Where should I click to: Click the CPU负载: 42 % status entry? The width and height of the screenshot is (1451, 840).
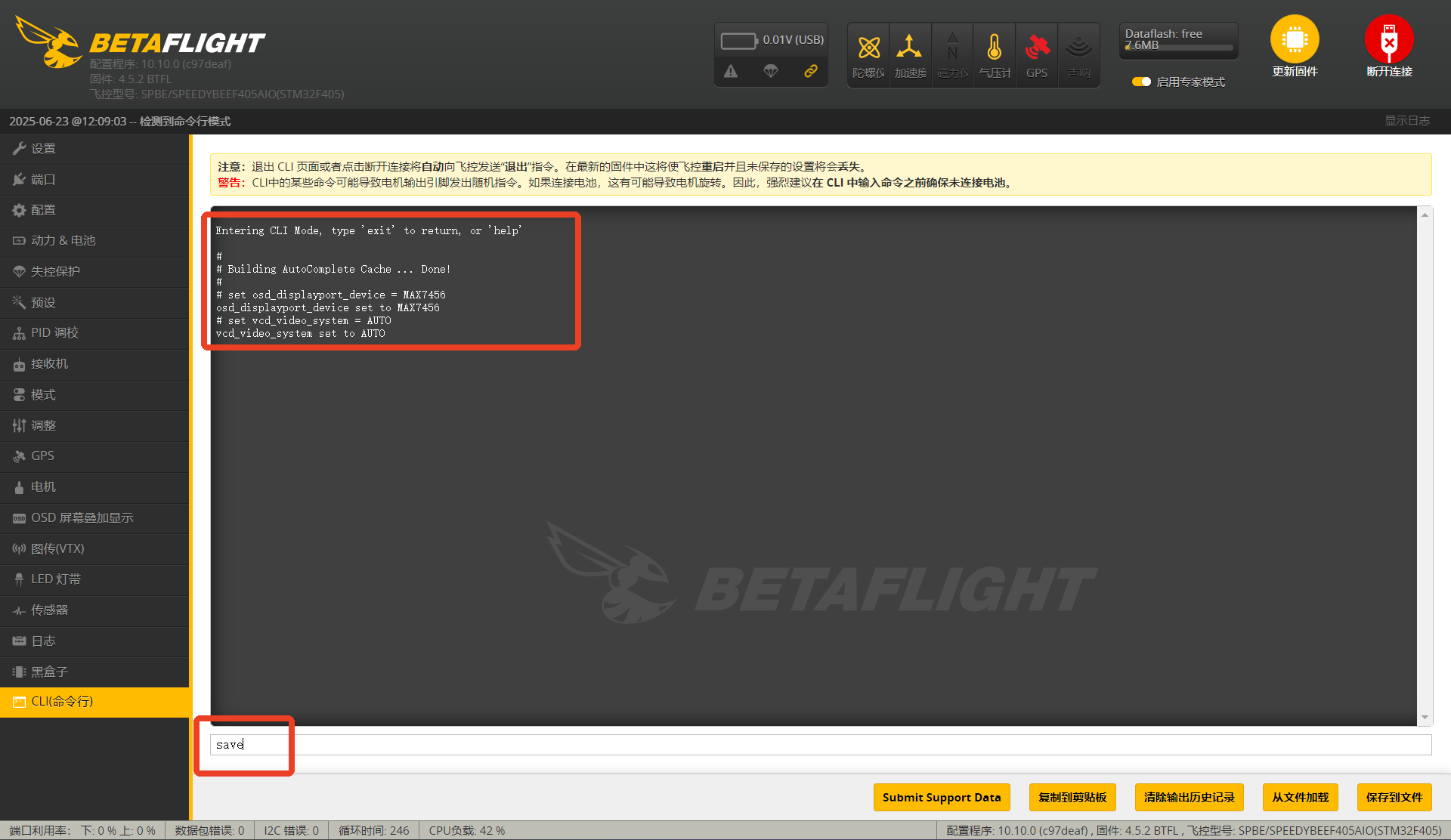(467, 831)
